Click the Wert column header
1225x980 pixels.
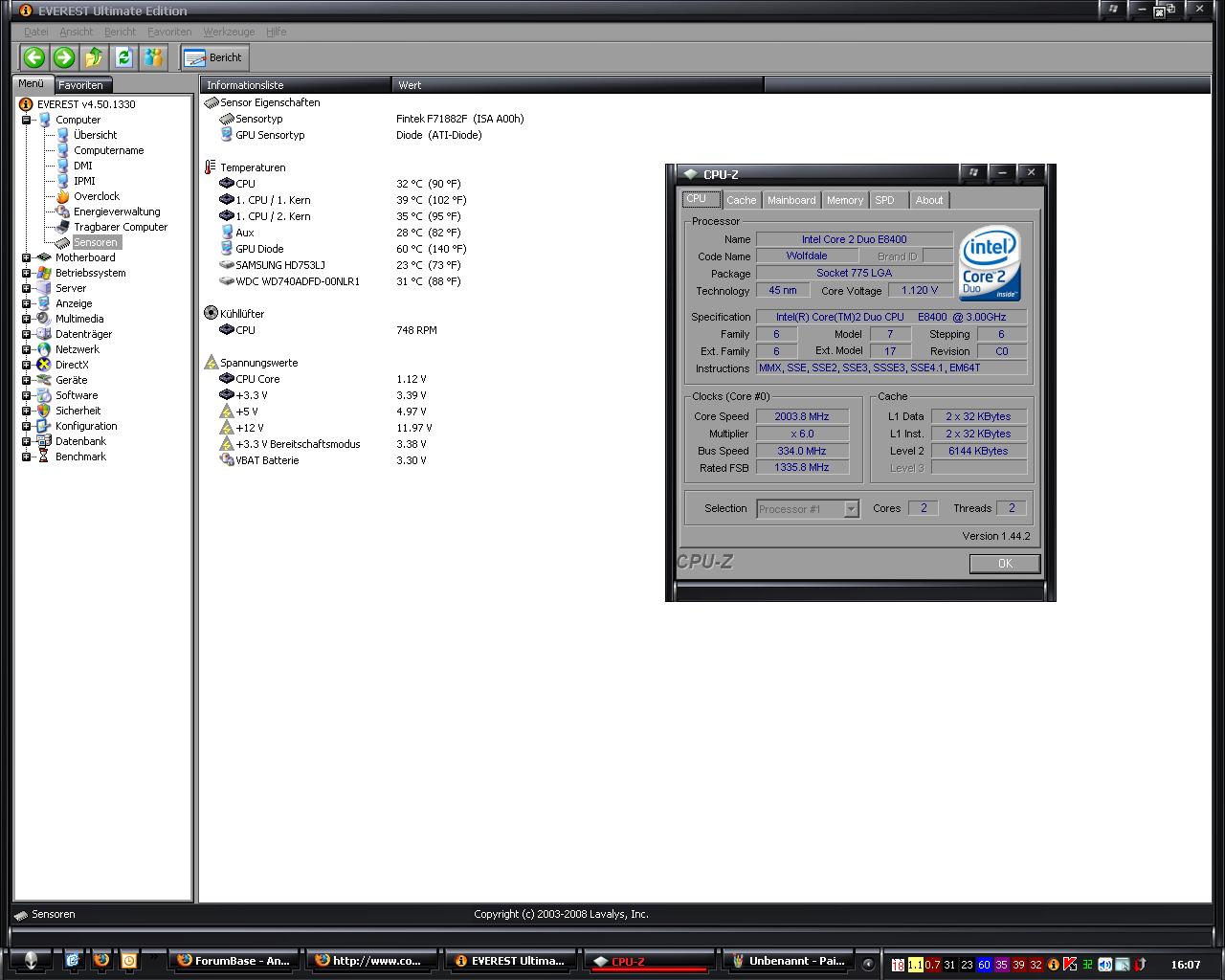point(578,85)
